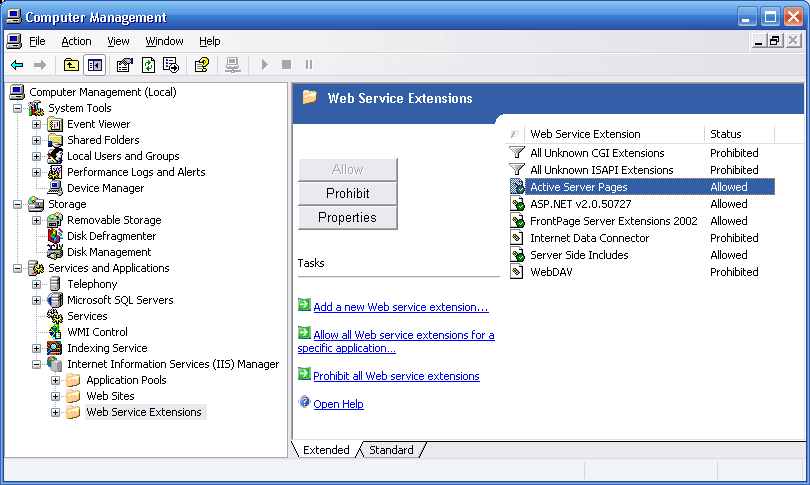
Task: Select the Internet Data Connector row
Action: (x=641, y=238)
